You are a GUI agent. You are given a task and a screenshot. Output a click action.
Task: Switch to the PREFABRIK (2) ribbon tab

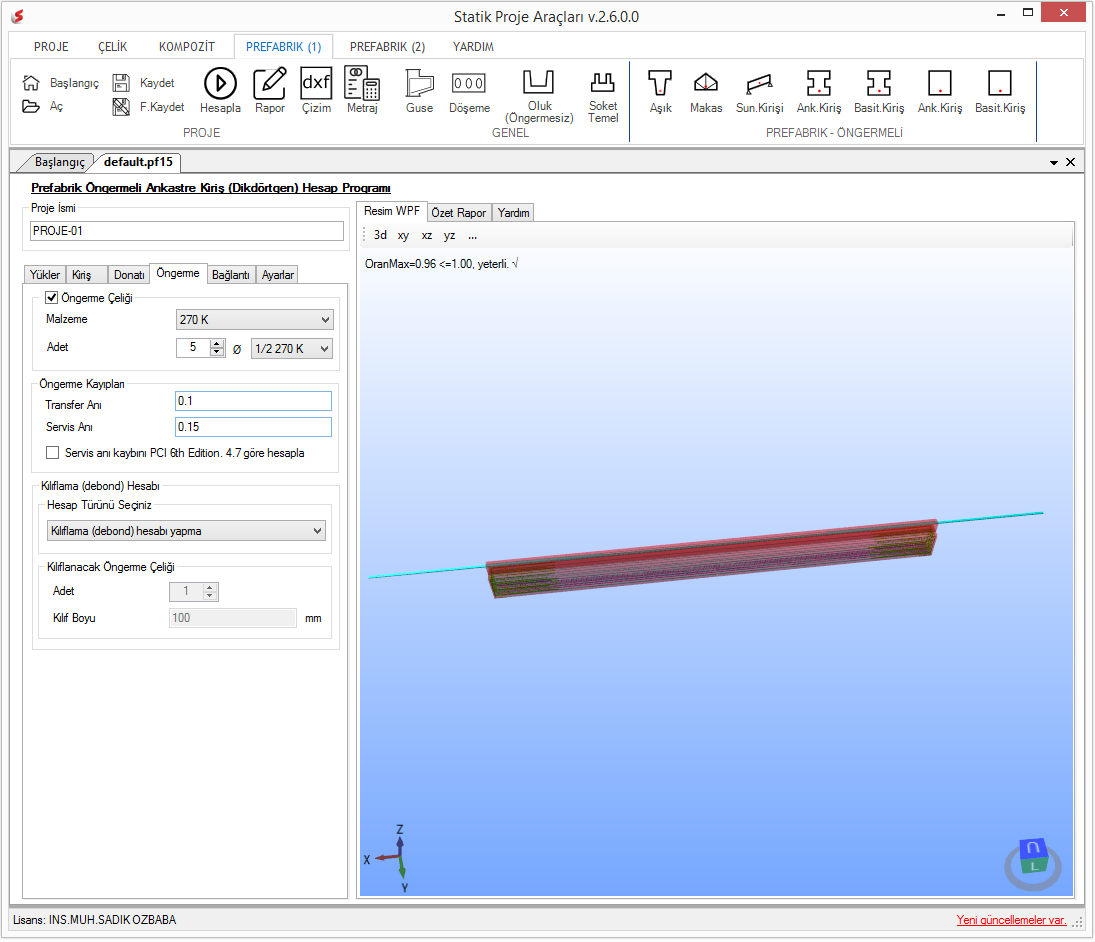point(387,47)
